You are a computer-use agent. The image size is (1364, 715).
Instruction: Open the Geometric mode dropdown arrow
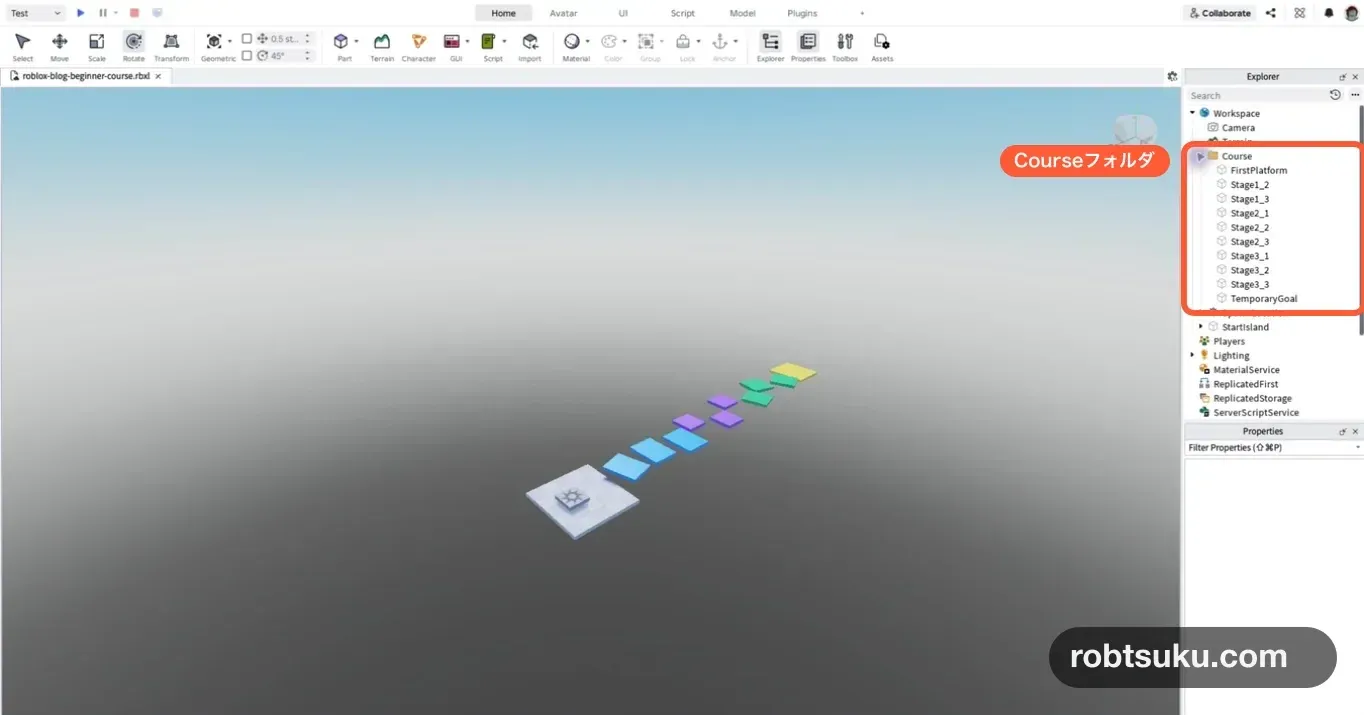(x=230, y=42)
